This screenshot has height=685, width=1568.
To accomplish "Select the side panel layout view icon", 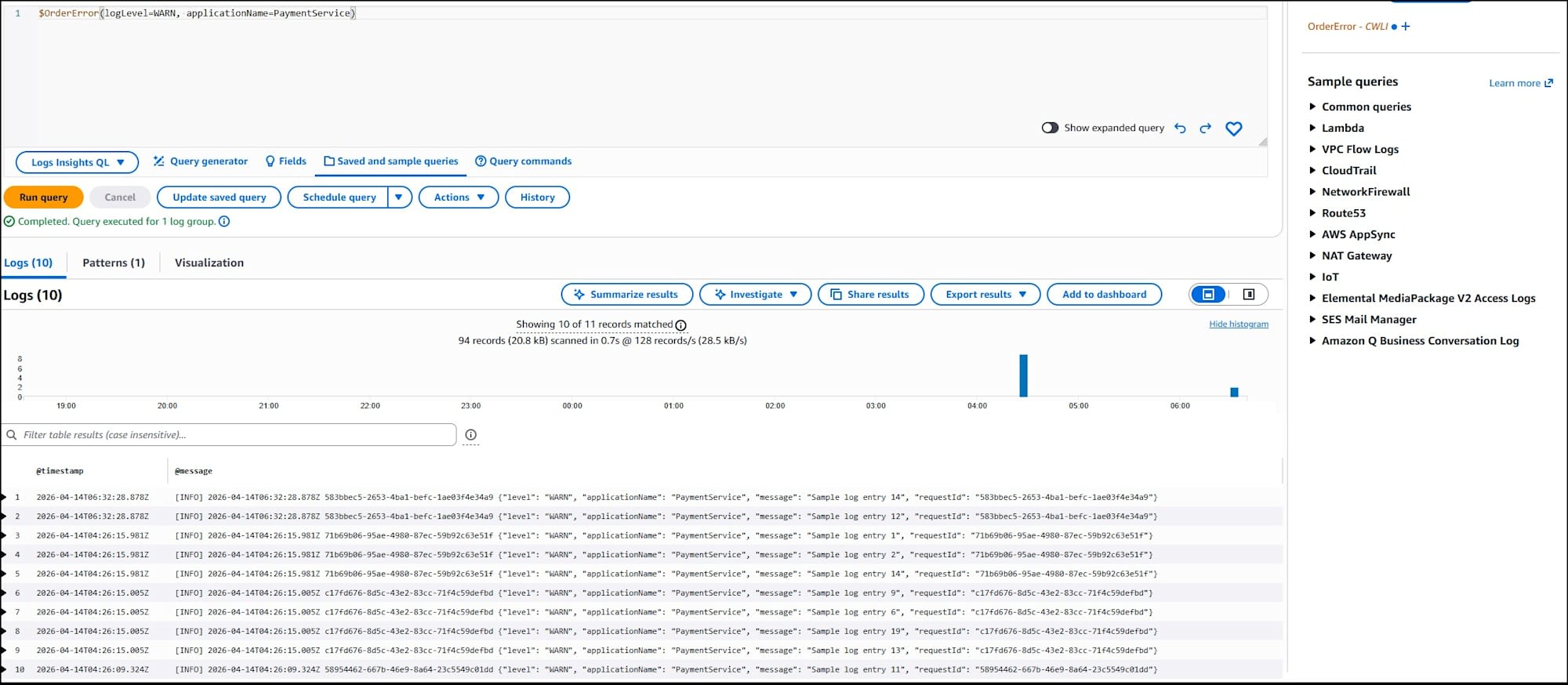I will tap(1249, 295).
